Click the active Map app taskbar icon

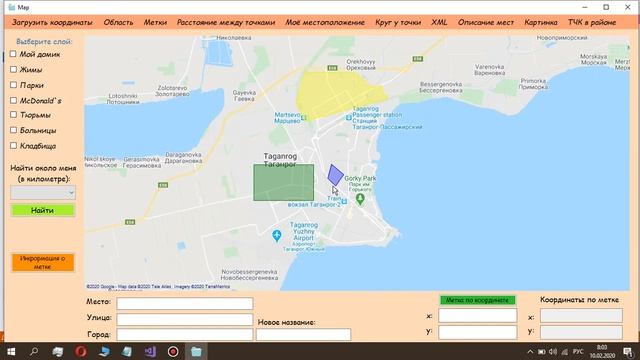coord(196,351)
